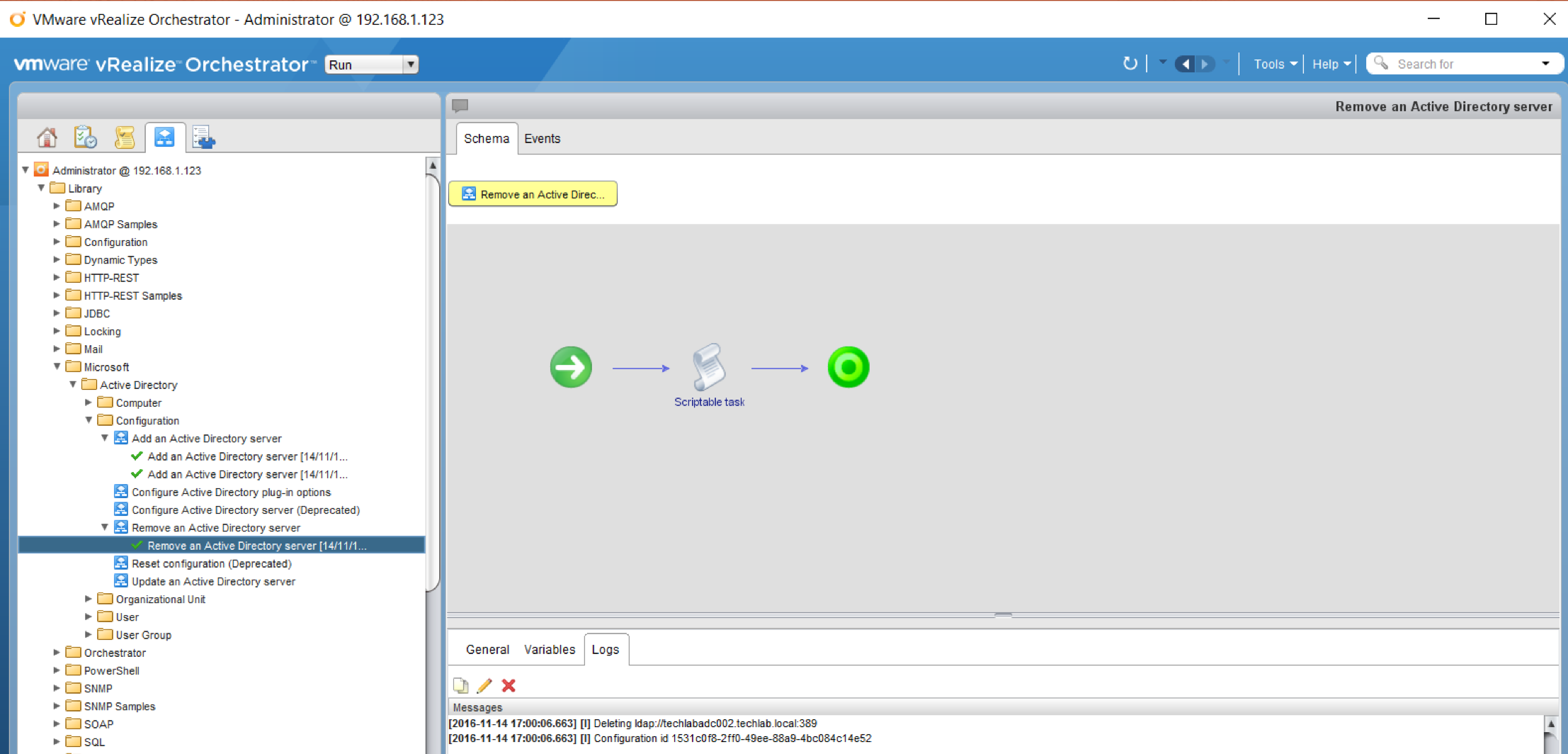Open the search options dropdown arrow
Viewport: 1568px width, 754px height.
[1545, 64]
